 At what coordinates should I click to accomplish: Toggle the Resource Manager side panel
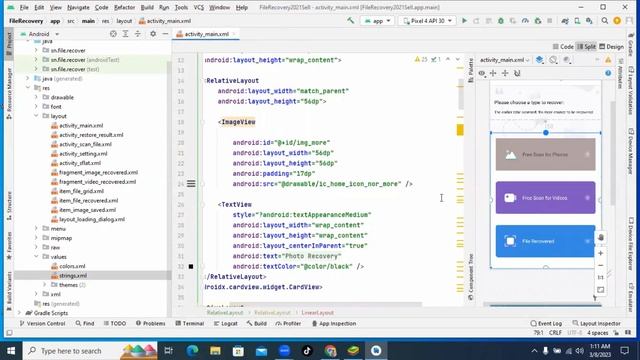pos(9,93)
